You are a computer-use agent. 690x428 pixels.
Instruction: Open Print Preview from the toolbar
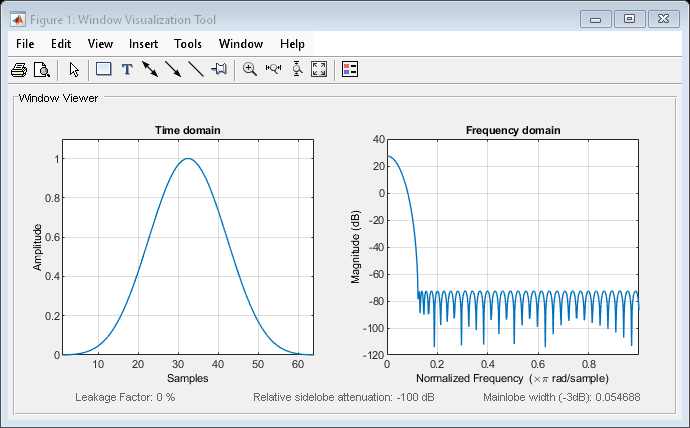point(41,70)
